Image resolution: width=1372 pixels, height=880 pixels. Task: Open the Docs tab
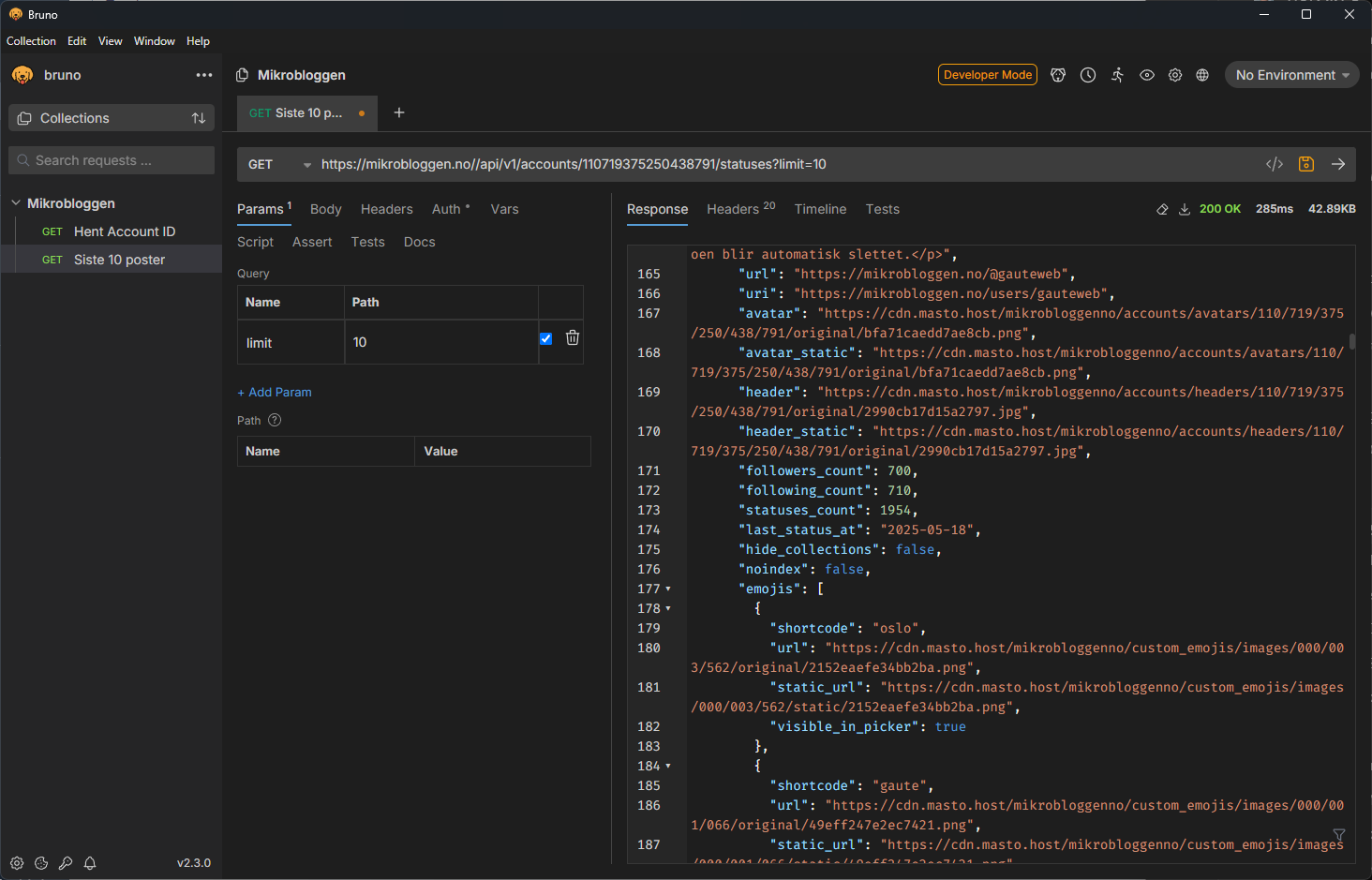click(x=420, y=242)
